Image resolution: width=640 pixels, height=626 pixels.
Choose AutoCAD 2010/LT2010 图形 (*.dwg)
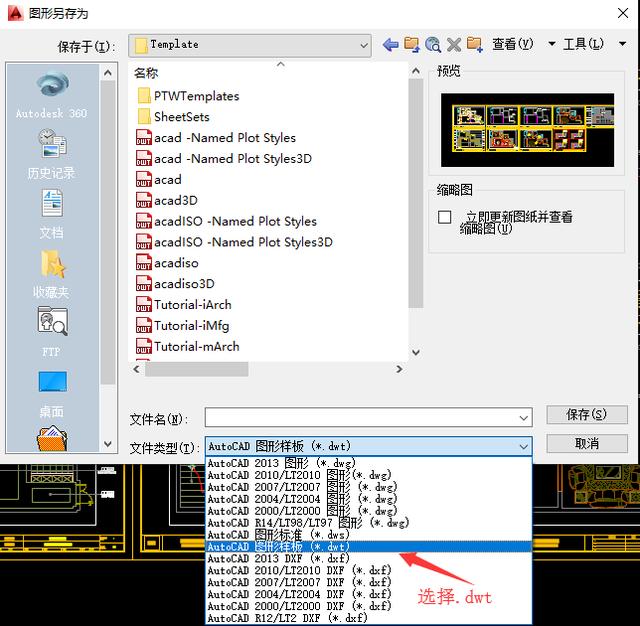369,475
